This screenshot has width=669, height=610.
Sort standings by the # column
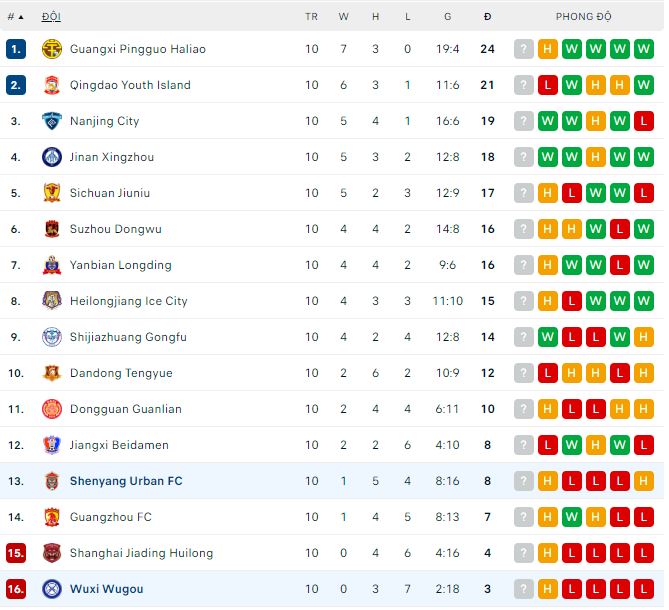click(15, 17)
